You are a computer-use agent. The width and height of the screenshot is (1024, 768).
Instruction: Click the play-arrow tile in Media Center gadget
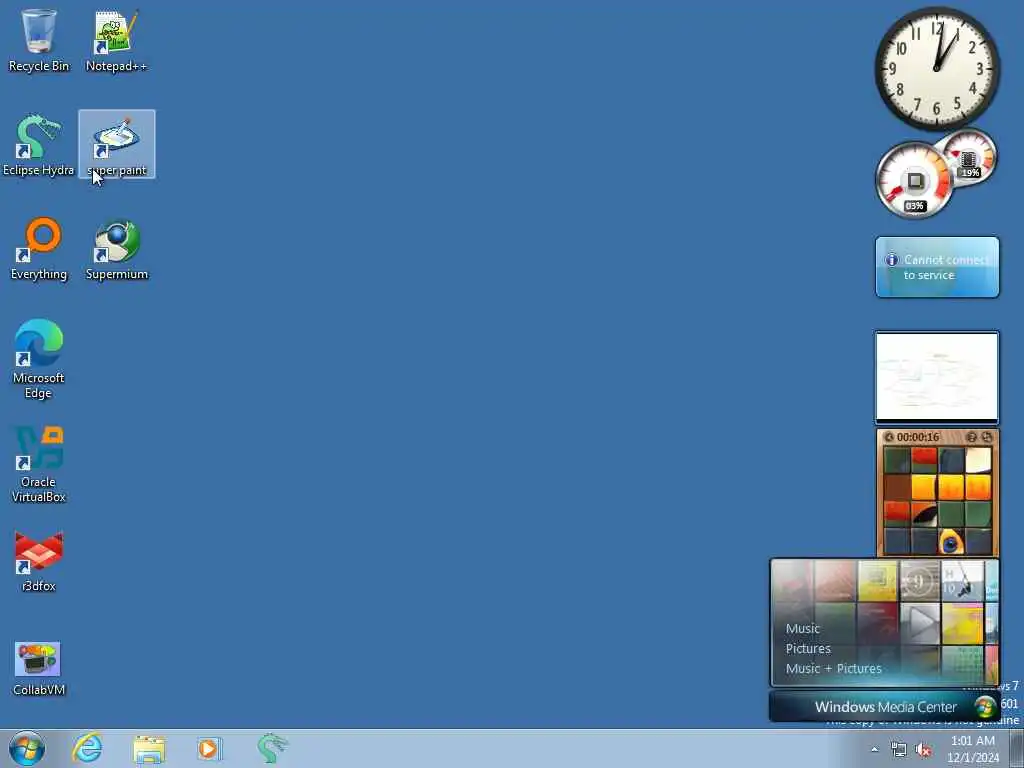coord(920,623)
